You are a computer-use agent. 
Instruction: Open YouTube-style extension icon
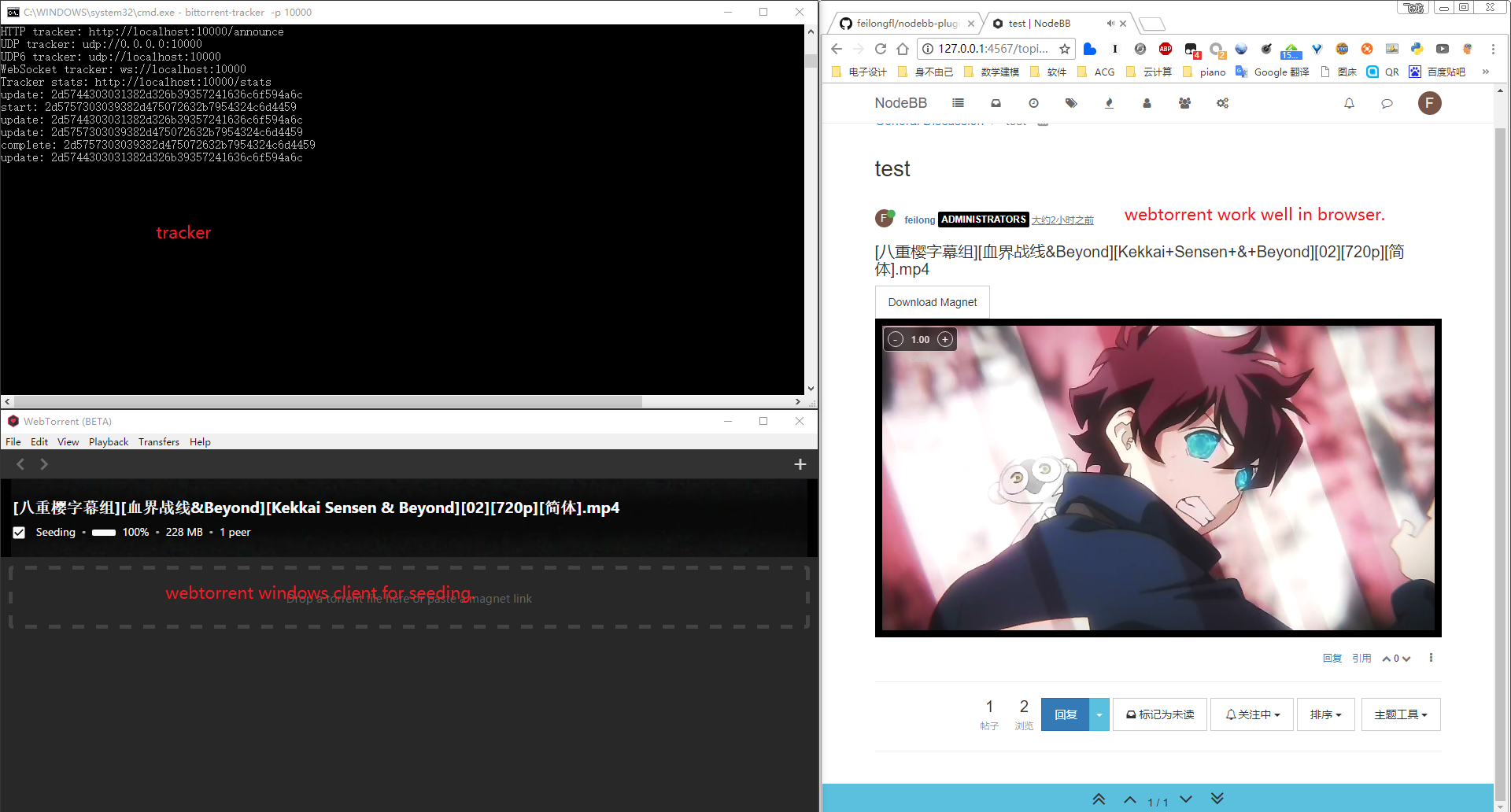1443,49
